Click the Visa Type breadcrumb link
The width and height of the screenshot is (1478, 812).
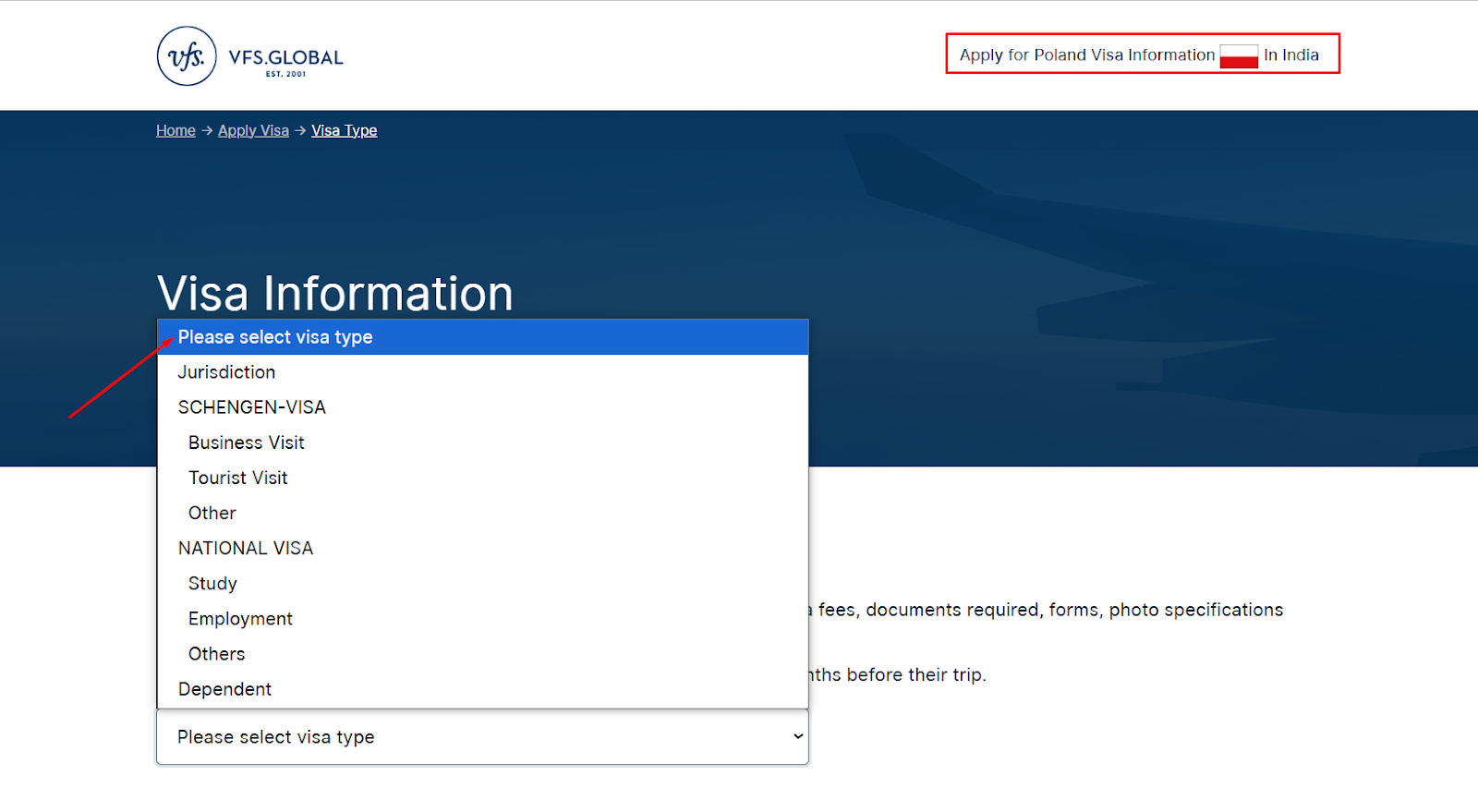click(x=344, y=130)
